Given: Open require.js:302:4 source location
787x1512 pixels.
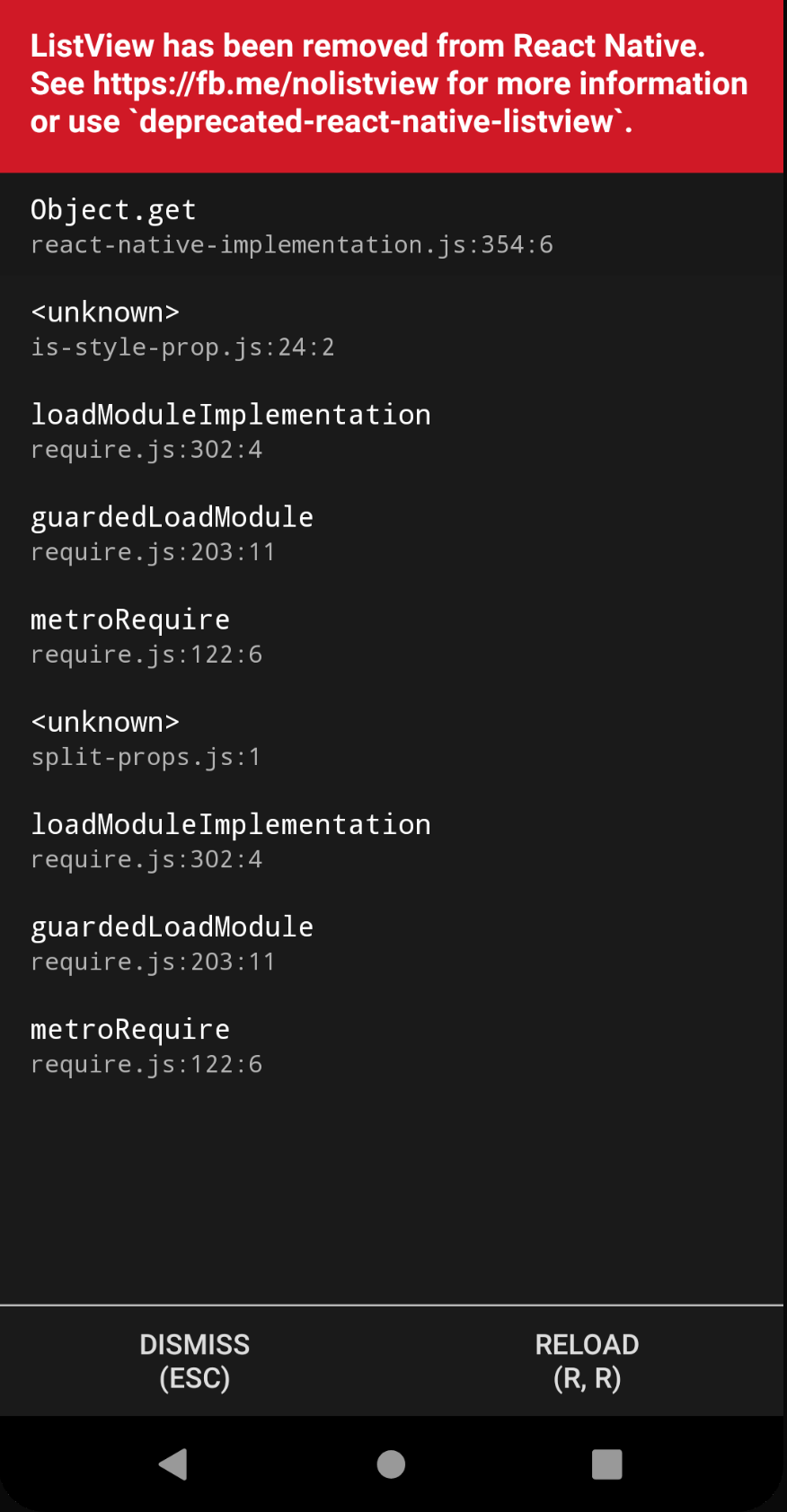Looking at the screenshot, I should point(146,449).
